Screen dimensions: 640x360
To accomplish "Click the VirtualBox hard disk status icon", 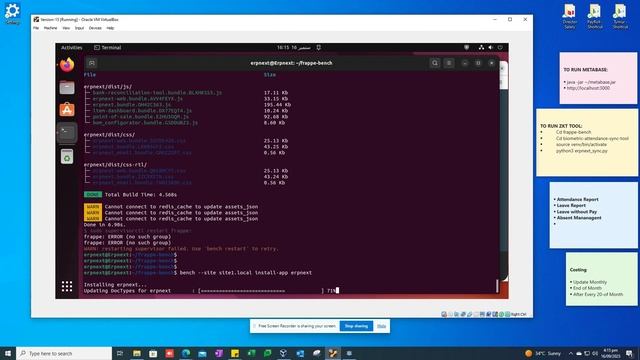I will tap(444, 314).
